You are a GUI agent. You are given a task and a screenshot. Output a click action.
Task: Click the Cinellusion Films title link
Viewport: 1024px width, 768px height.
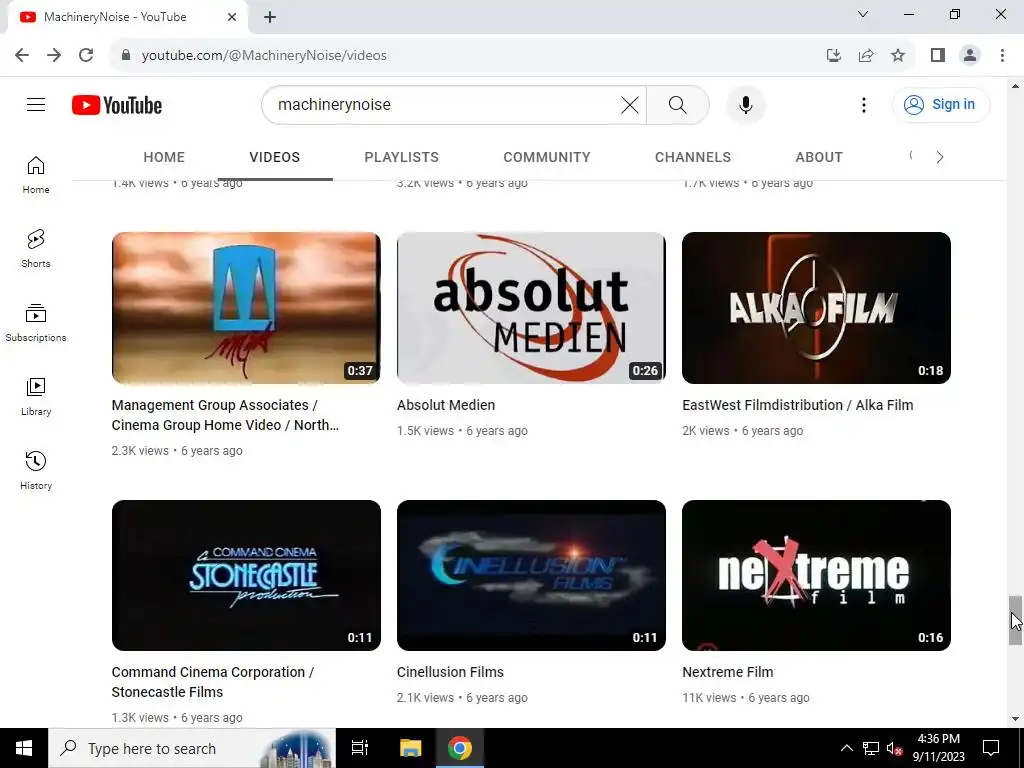451,672
